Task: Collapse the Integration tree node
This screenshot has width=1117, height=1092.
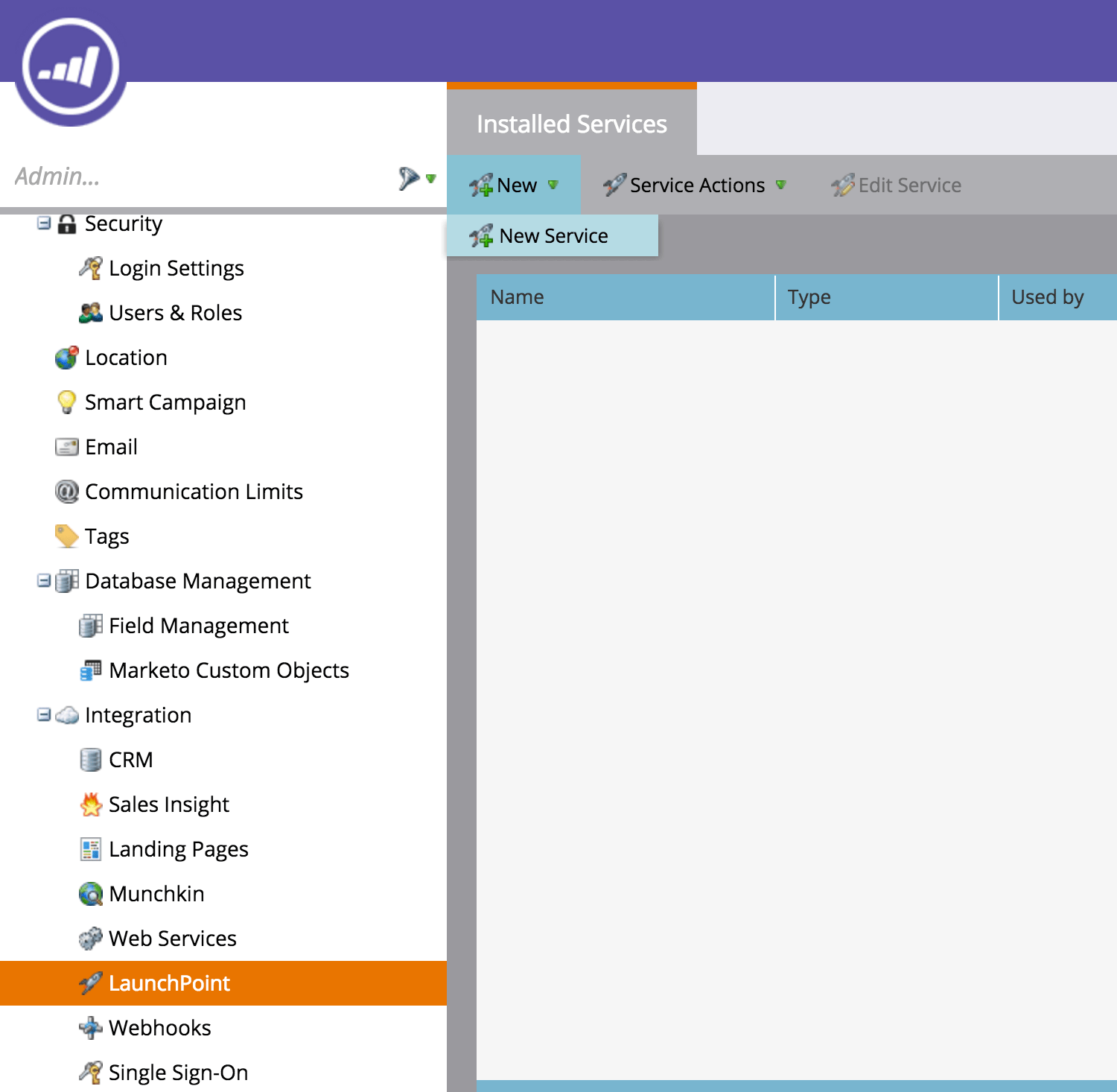Action: 44,714
